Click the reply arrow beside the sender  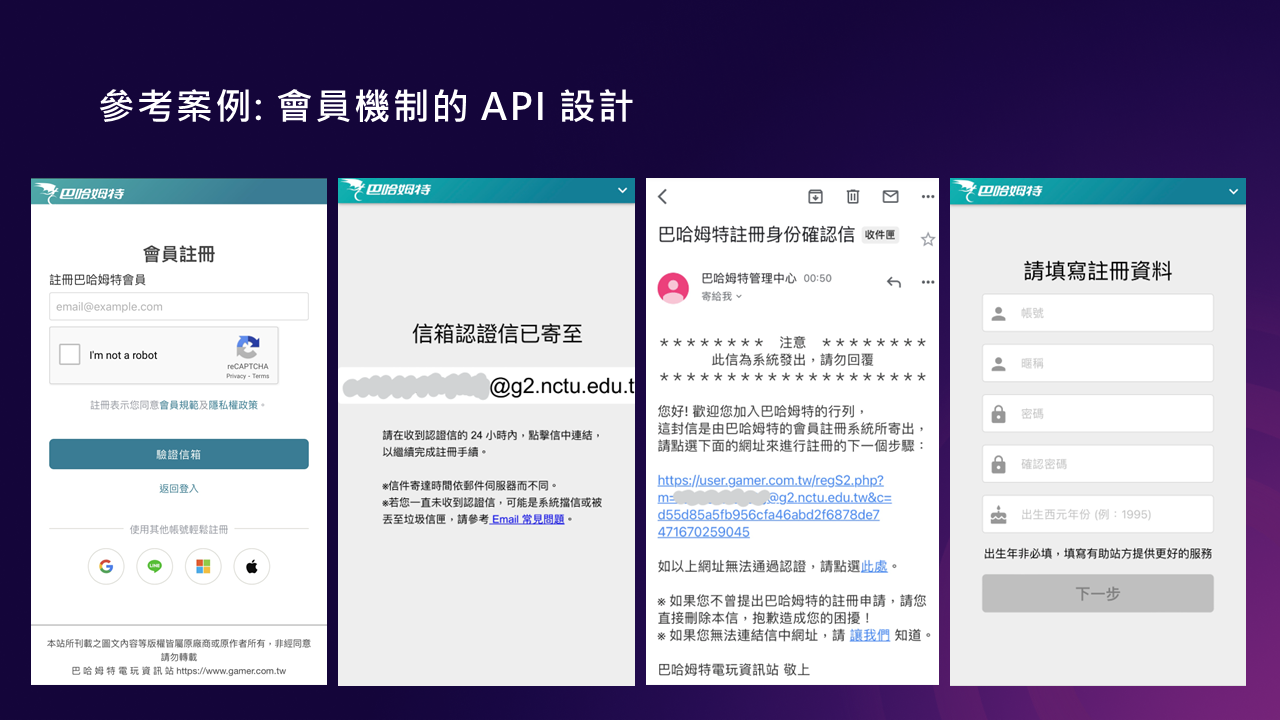pyautogui.click(x=893, y=282)
